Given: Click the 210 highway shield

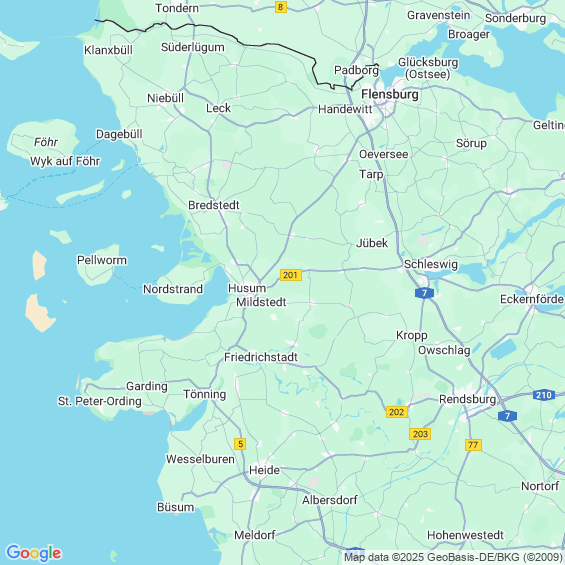Looking at the screenshot, I should click(543, 395).
